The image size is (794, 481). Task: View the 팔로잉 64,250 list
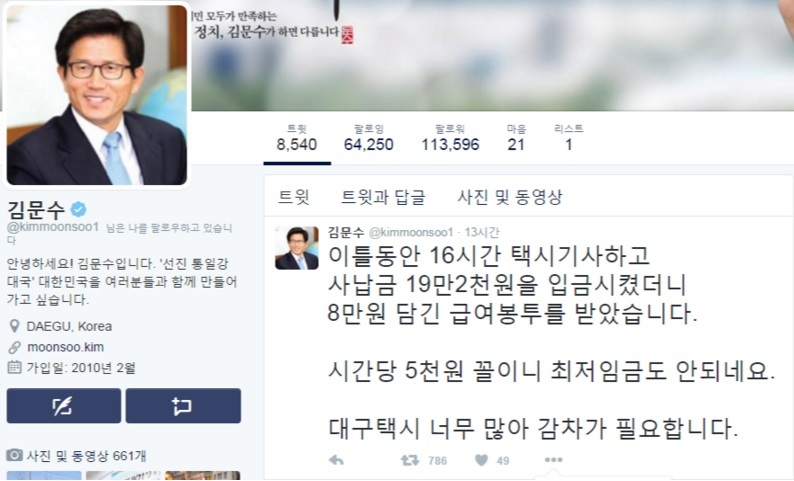click(x=369, y=138)
